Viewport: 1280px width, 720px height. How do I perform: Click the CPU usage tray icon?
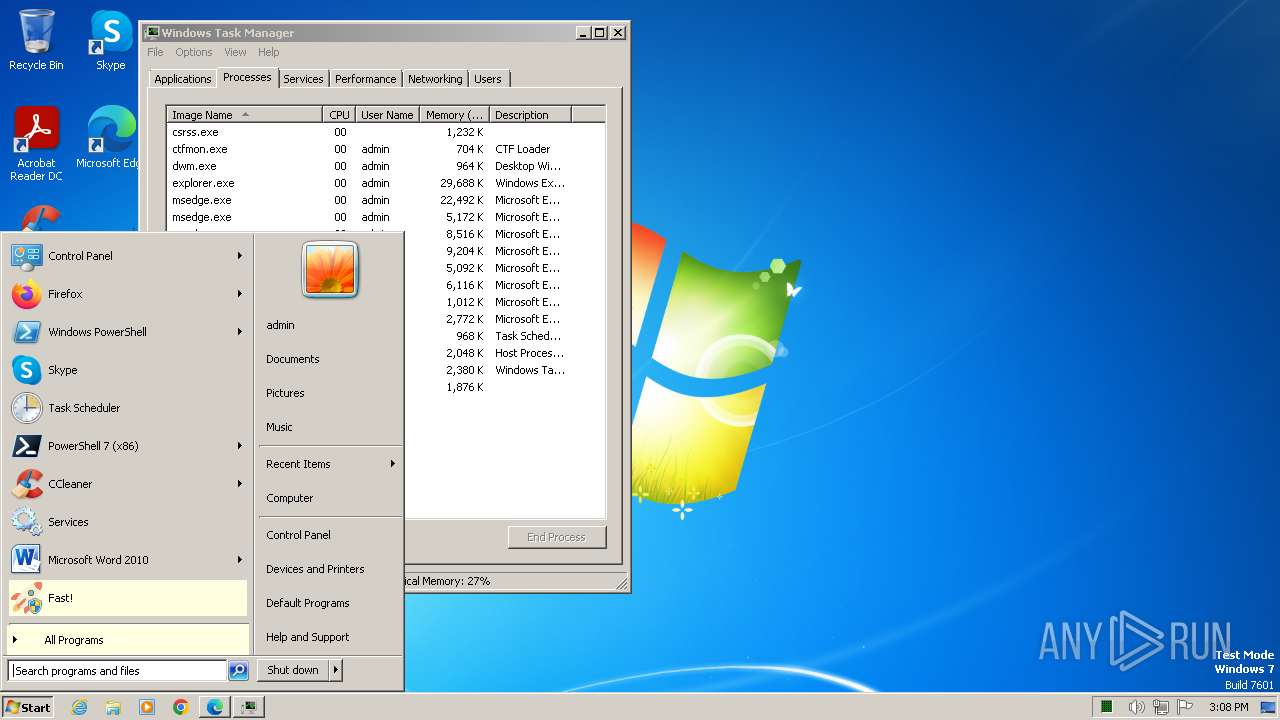pyautogui.click(x=1107, y=707)
